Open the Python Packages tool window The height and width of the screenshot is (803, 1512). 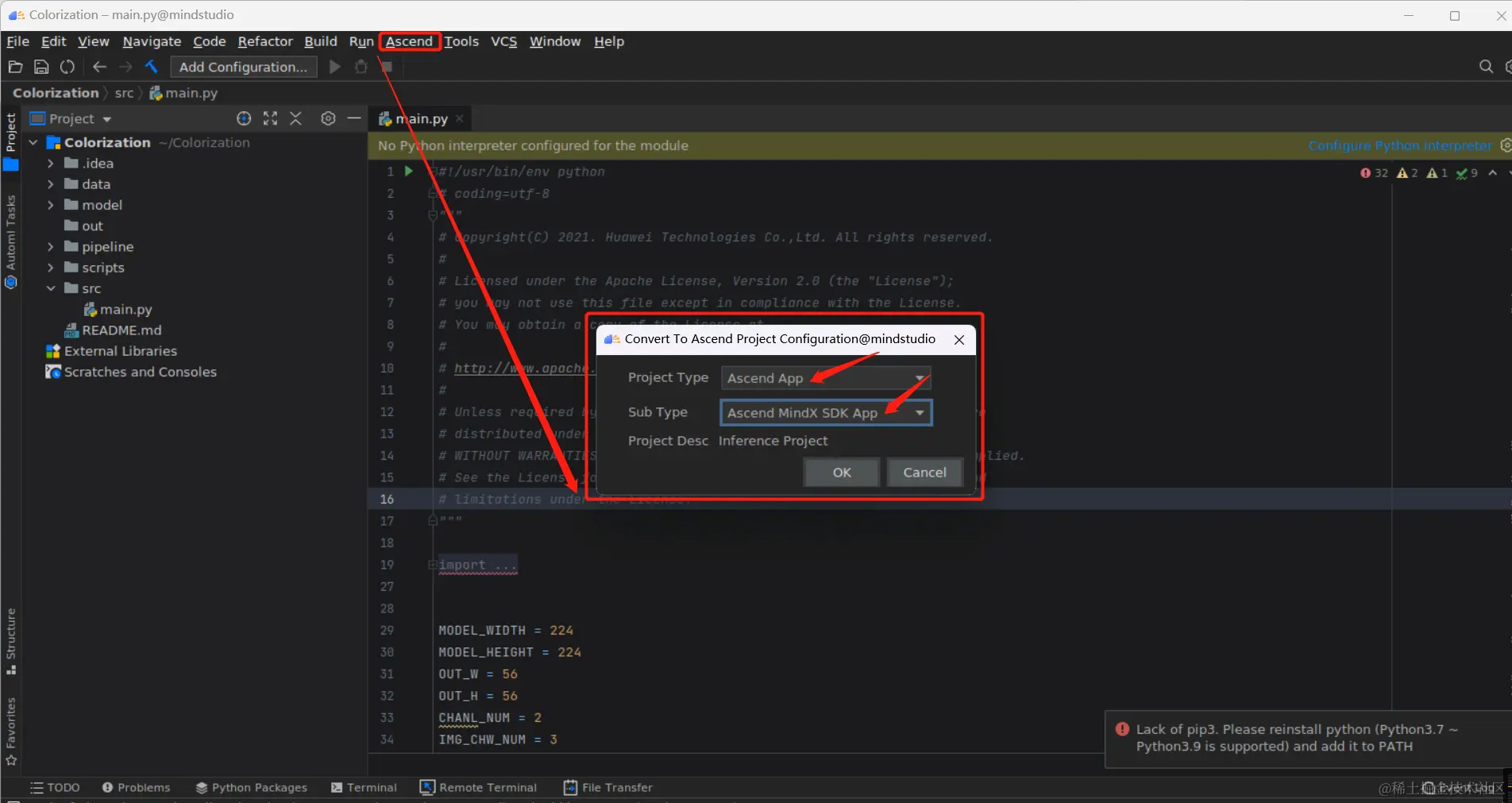[x=252, y=788]
